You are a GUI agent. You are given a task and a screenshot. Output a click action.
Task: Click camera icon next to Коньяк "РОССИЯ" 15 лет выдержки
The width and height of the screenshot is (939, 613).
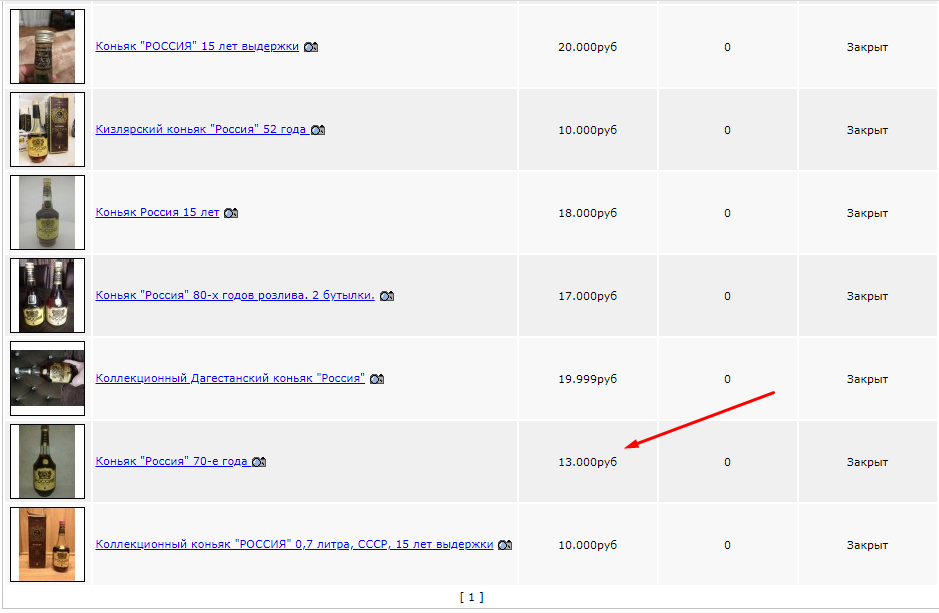pyautogui.click(x=311, y=47)
